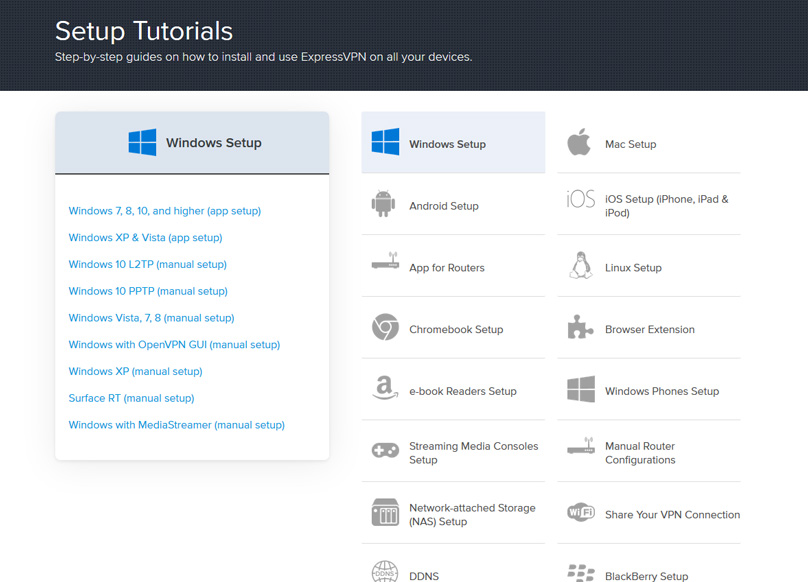The image size is (808, 582).
Task: Click the Setup Tutorials page heading
Action: coord(144,31)
